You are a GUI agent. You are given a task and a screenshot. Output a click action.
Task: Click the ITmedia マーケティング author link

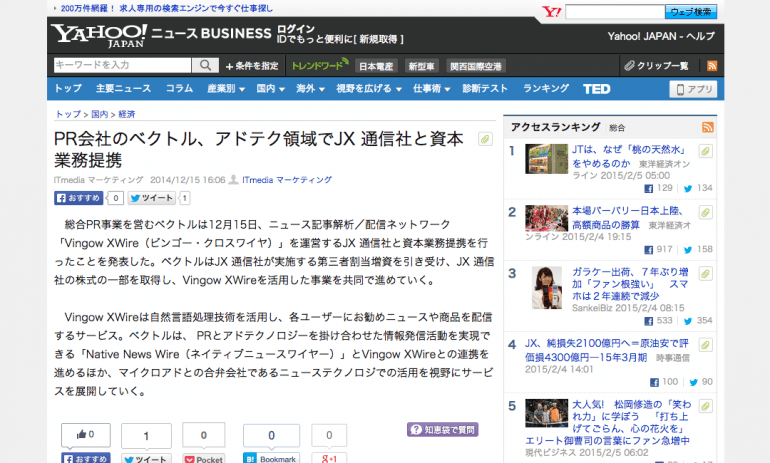coord(287,180)
